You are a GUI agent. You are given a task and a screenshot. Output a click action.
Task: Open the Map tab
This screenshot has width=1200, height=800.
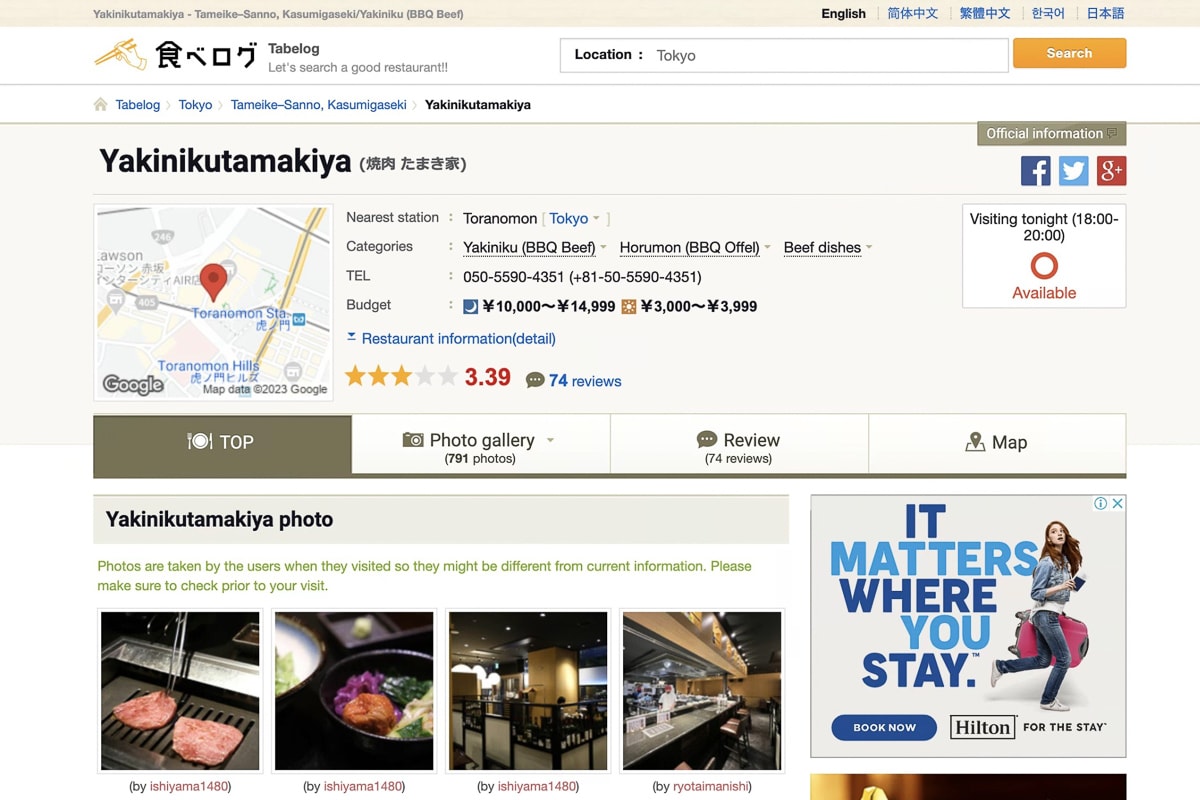[x=997, y=443]
